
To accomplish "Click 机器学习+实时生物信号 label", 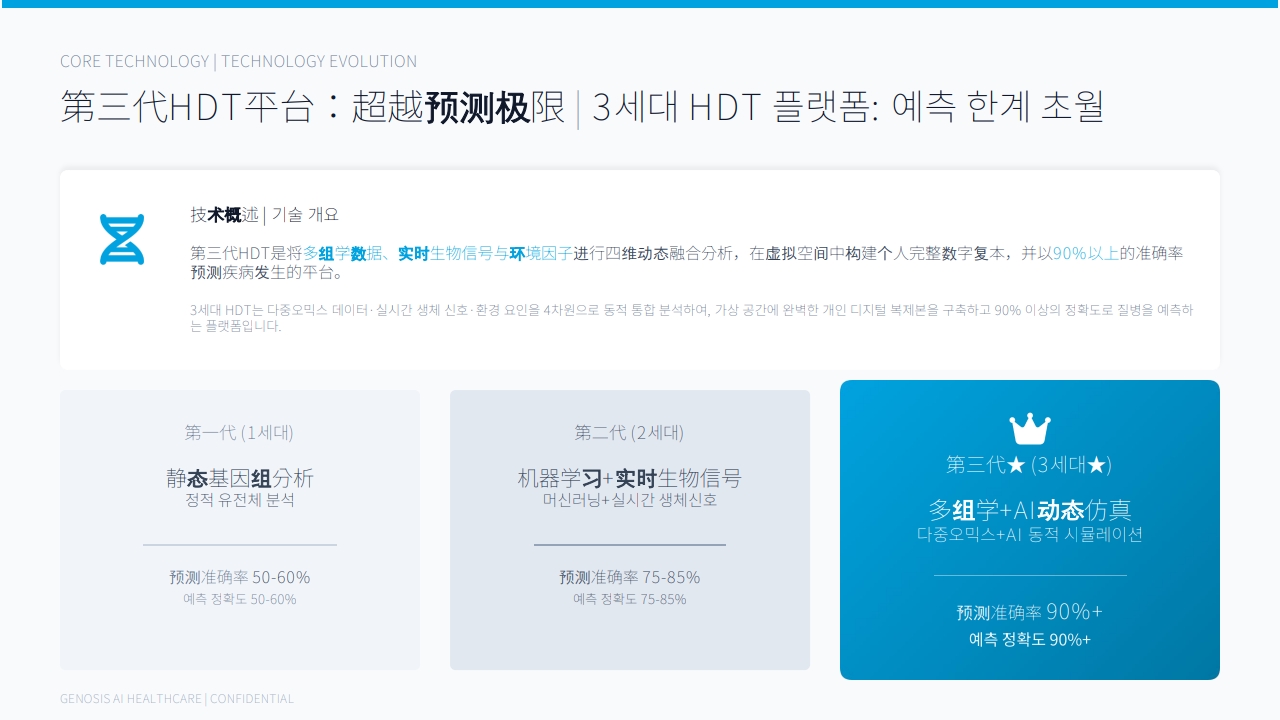I will [629, 478].
